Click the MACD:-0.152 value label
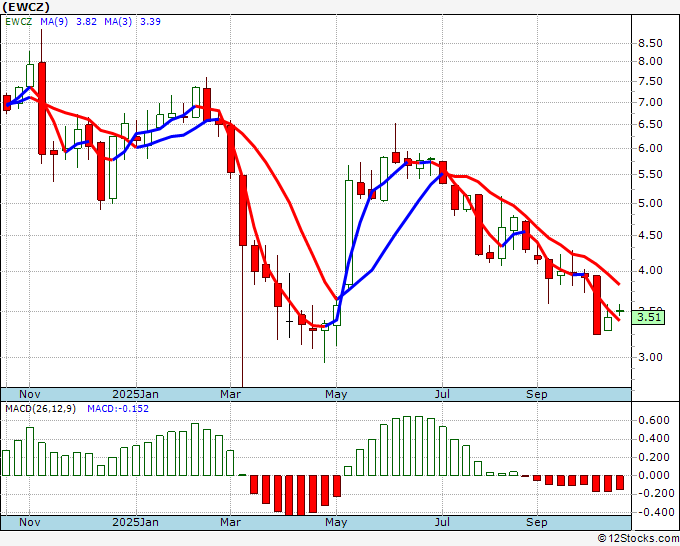680x546 pixels. click(118, 408)
